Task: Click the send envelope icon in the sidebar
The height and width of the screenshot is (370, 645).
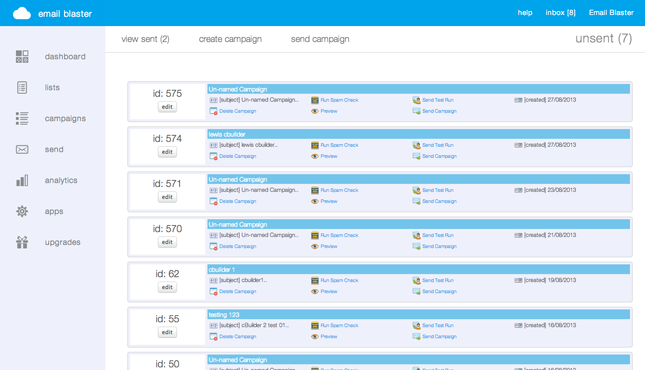Action: [22, 149]
